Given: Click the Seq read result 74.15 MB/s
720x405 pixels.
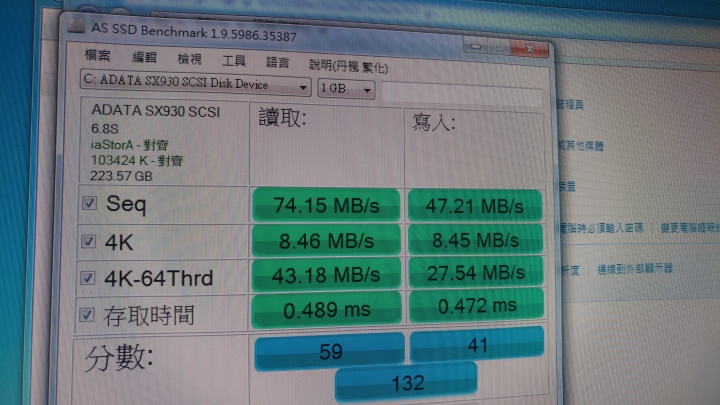Looking at the screenshot, I should (326, 205).
